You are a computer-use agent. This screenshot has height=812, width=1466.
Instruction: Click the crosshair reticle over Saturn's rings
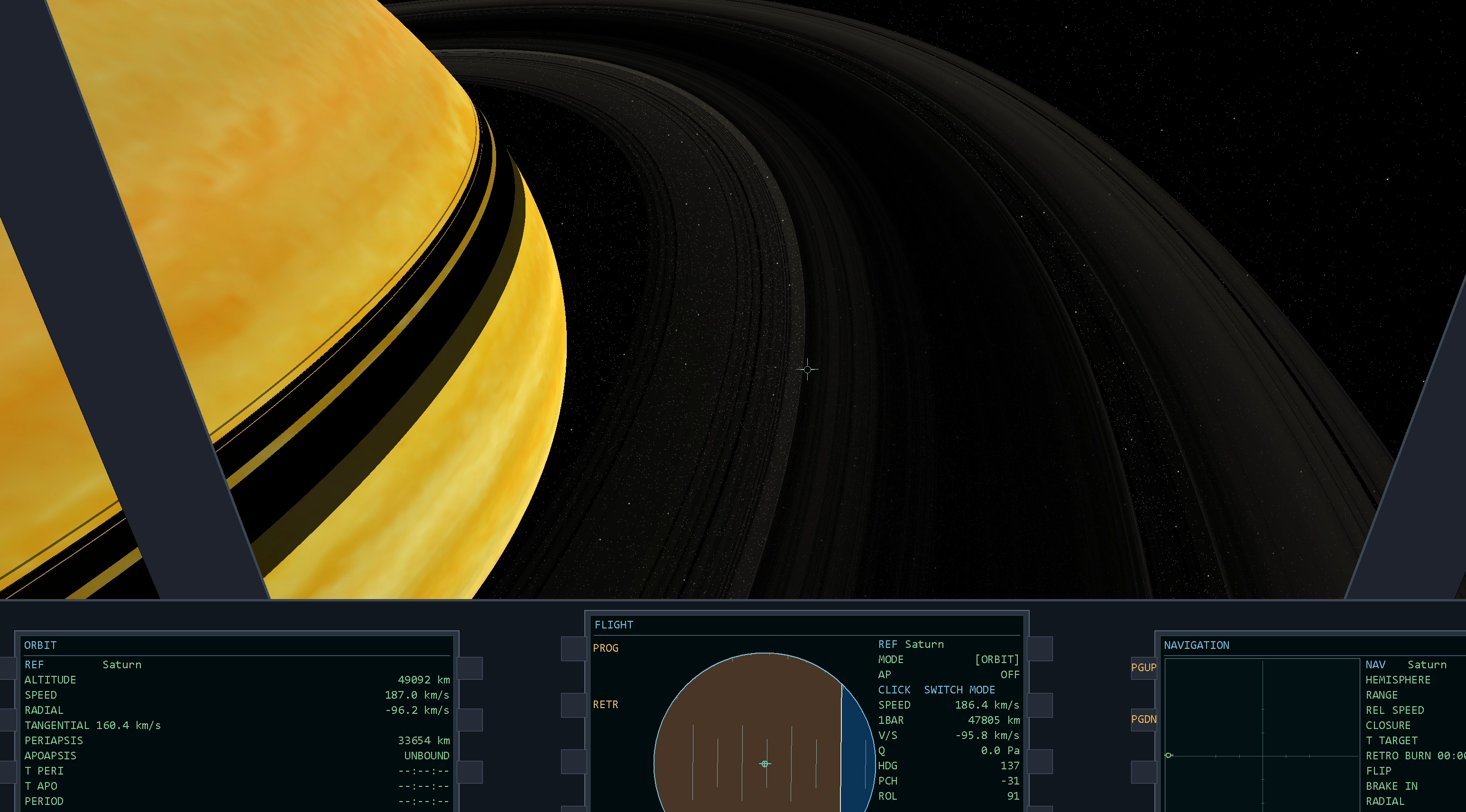[807, 369]
